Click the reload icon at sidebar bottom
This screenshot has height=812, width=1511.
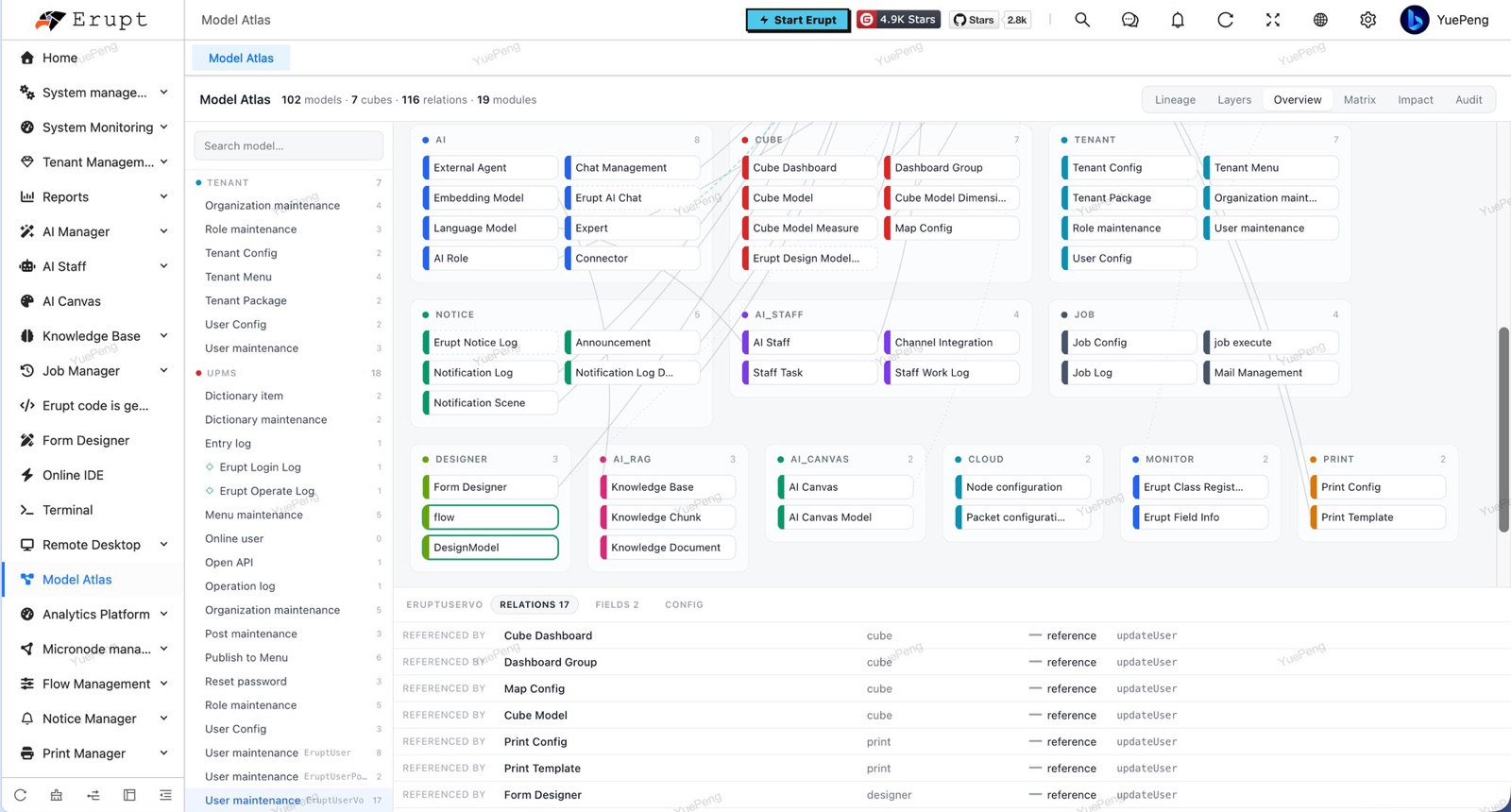20,795
